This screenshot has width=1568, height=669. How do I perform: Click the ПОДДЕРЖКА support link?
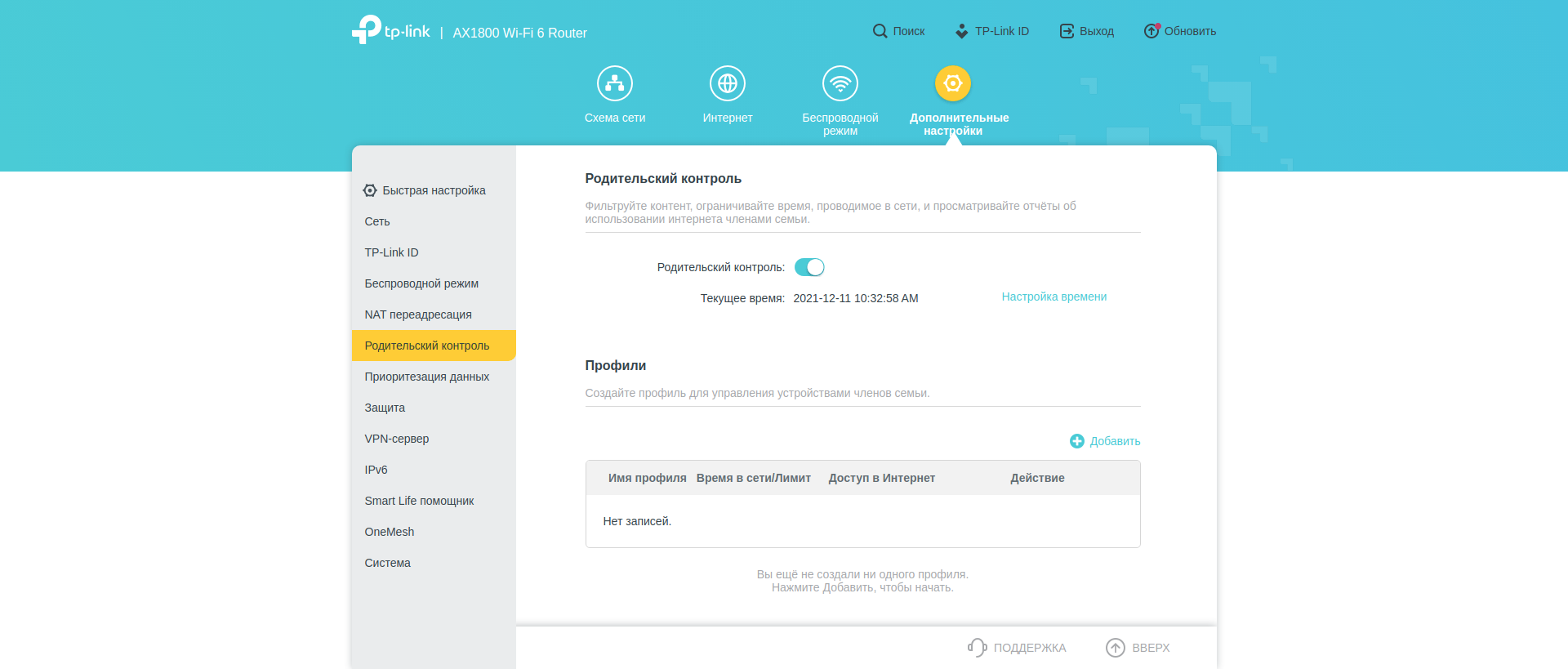(1018, 648)
